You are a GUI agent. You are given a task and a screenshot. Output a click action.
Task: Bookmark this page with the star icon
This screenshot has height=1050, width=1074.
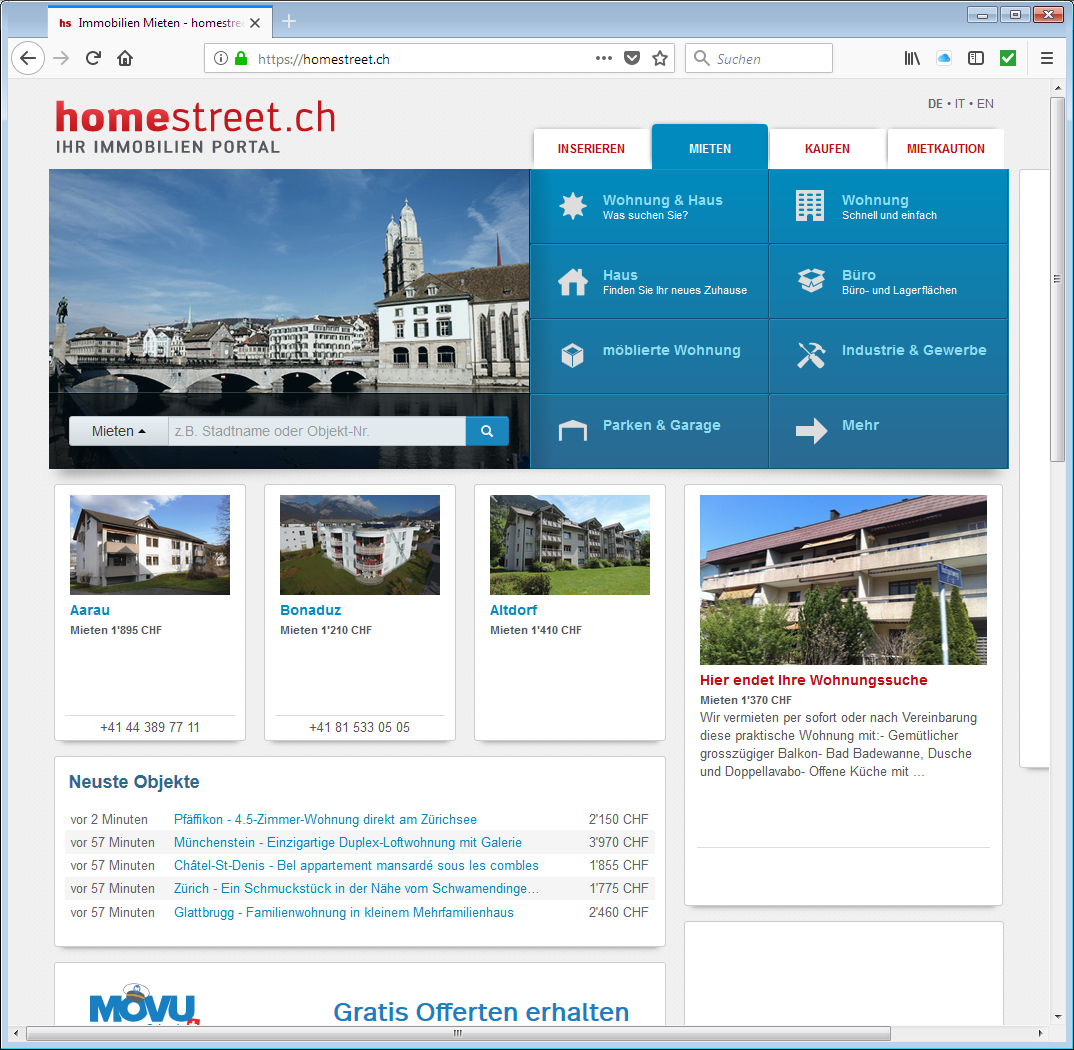click(x=660, y=59)
